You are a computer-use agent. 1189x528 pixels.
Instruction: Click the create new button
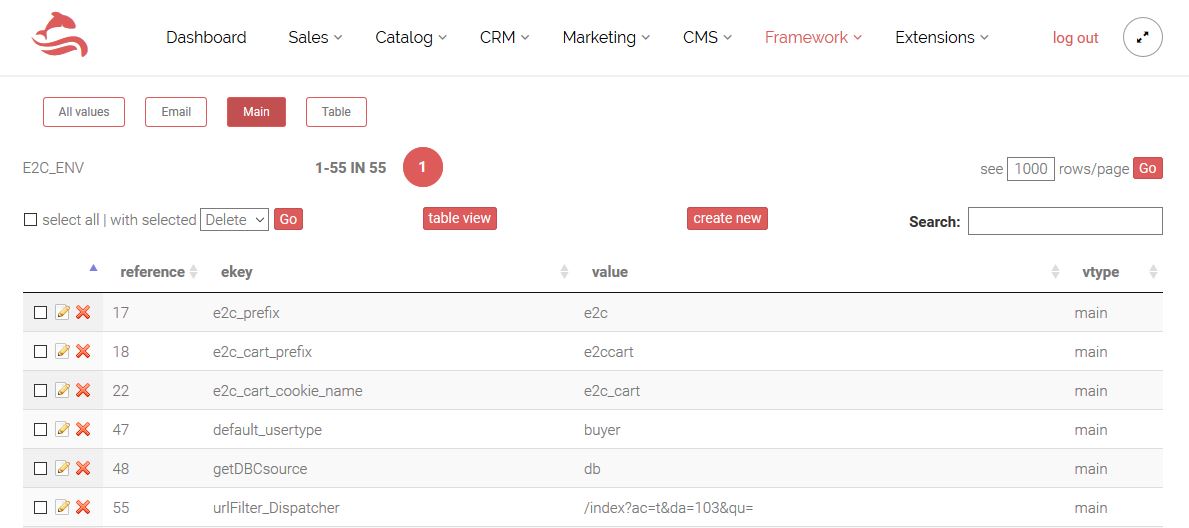coord(727,218)
